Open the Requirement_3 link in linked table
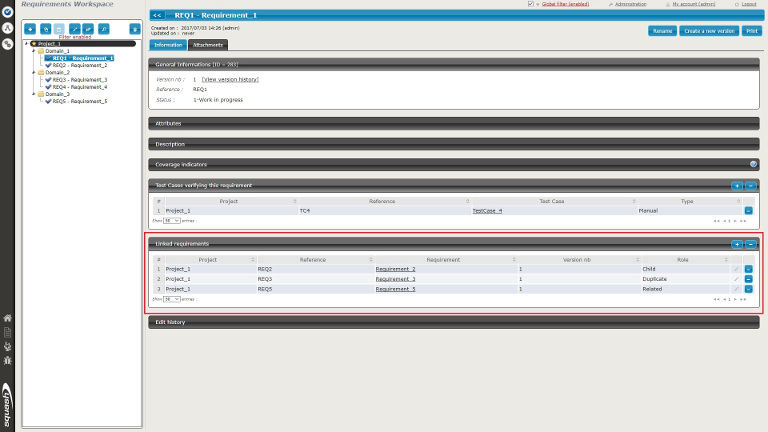Viewport: 768px width, 432px height. (395, 279)
